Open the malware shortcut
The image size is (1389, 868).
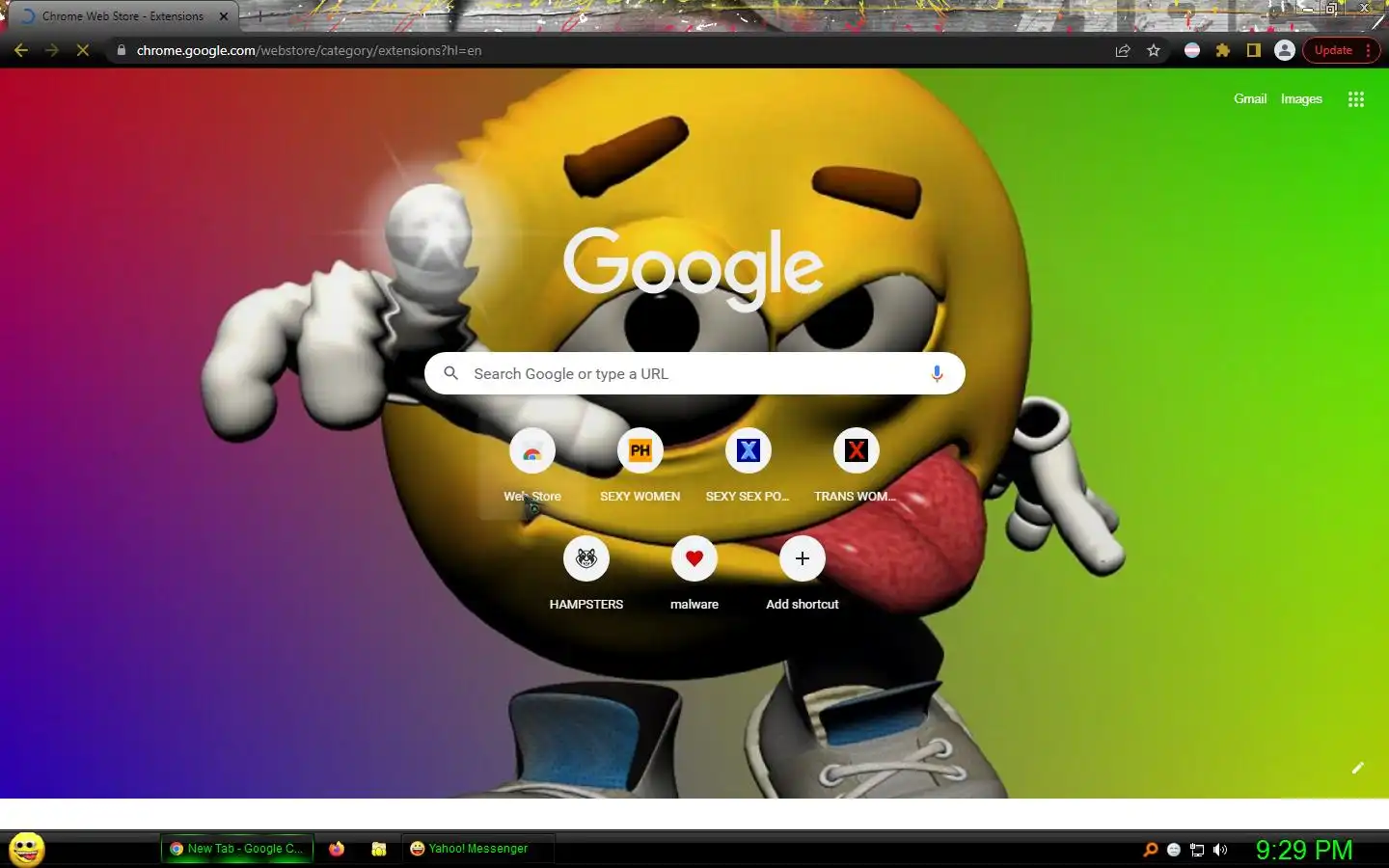(694, 575)
